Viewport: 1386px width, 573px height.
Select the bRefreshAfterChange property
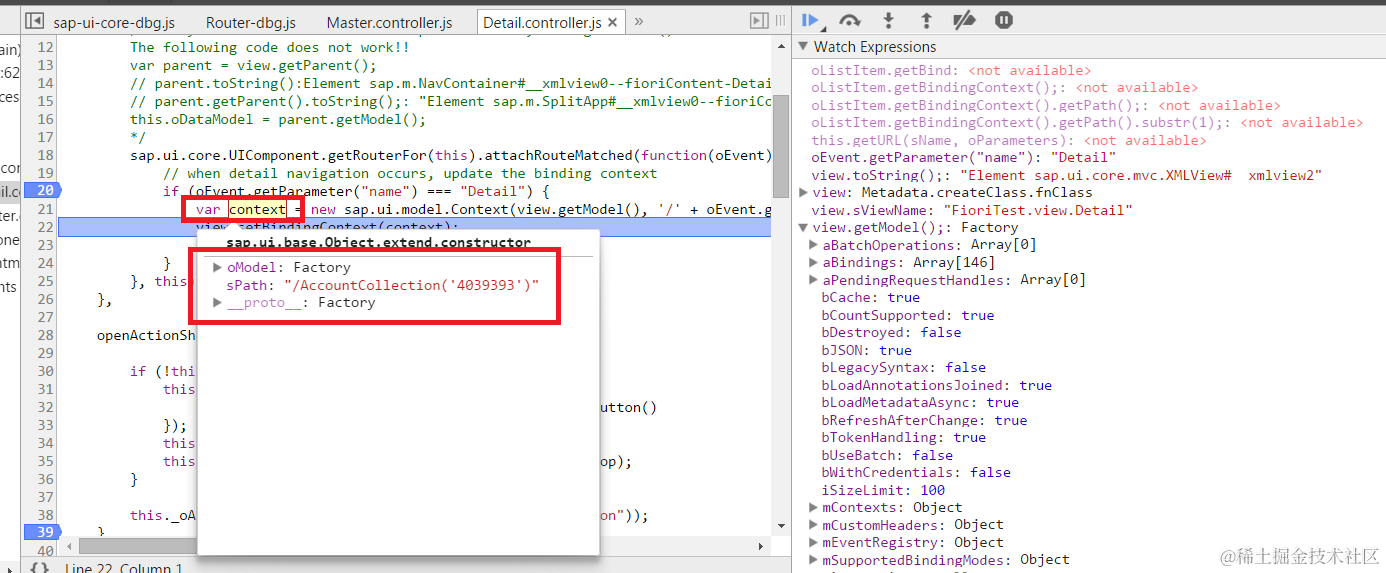click(x=924, y=420)
